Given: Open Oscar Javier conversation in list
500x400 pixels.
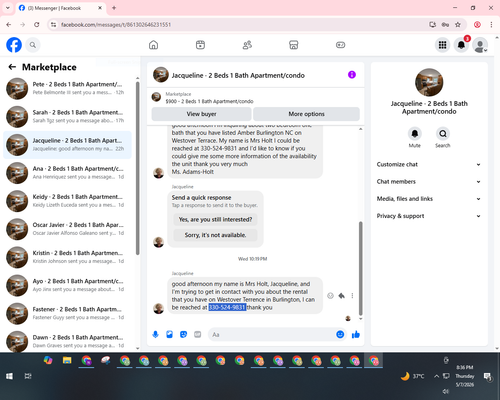Looking at the screenshot, I should click(67, 229).
